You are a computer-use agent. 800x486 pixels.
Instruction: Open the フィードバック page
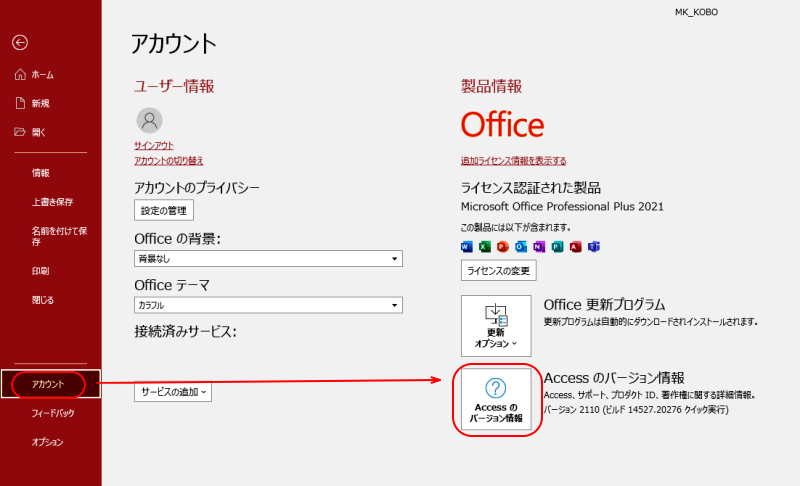pyautogui.click(x=51, y=413)
